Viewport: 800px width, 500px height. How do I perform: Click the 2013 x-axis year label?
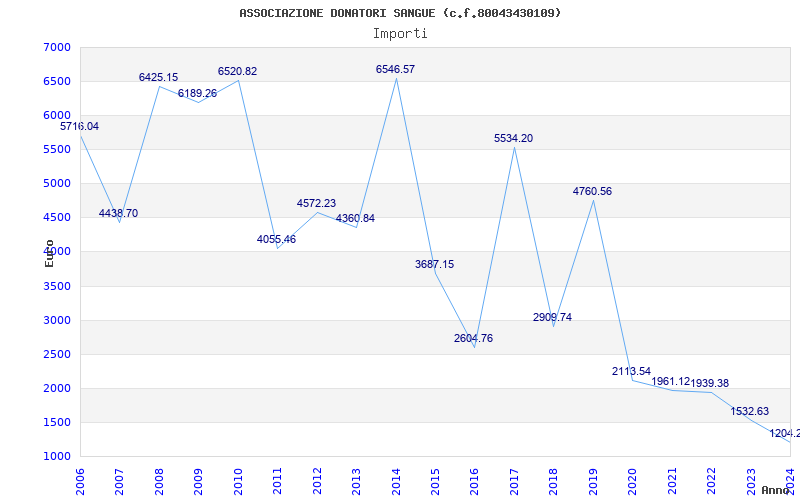click(x=356, y=482)
